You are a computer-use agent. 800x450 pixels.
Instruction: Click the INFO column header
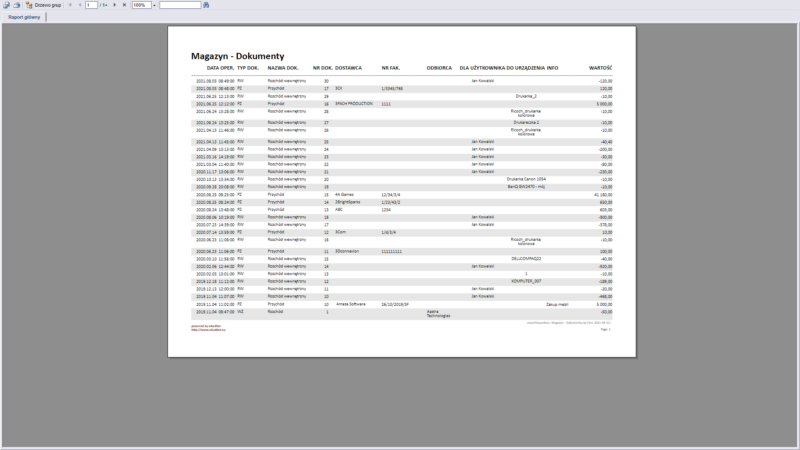tap(553, 68)
